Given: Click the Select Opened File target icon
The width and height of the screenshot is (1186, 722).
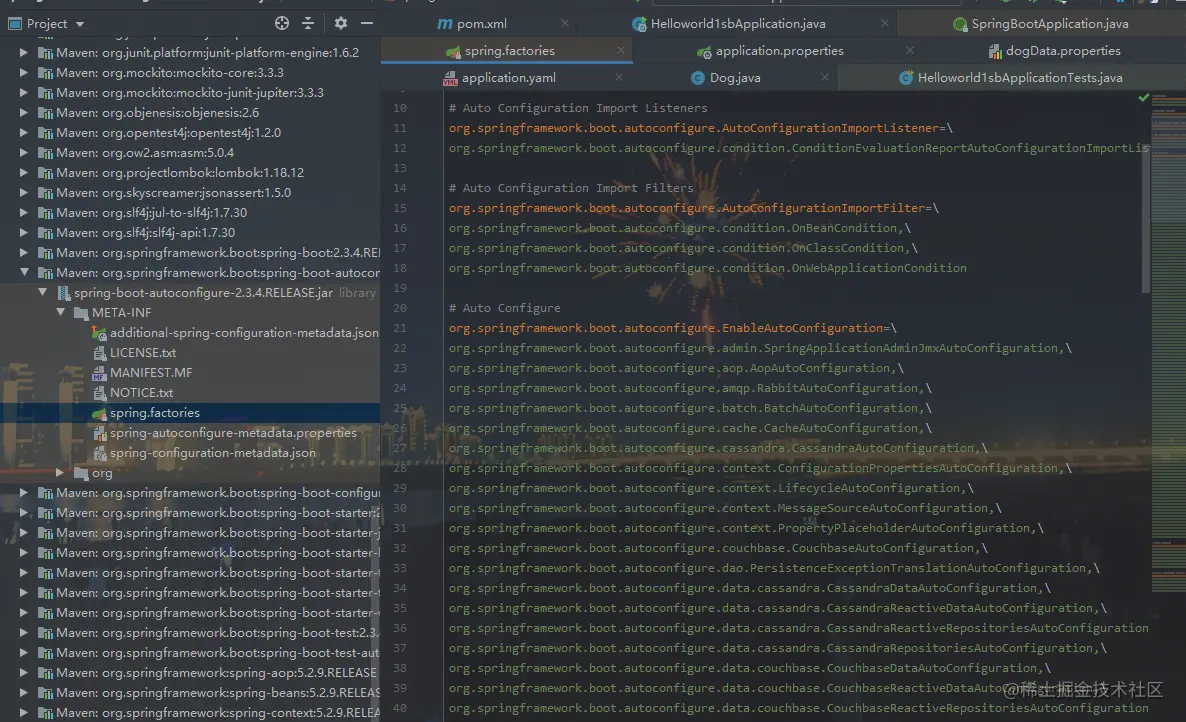Looking at the screenshot, I should (x=282, y=23).
